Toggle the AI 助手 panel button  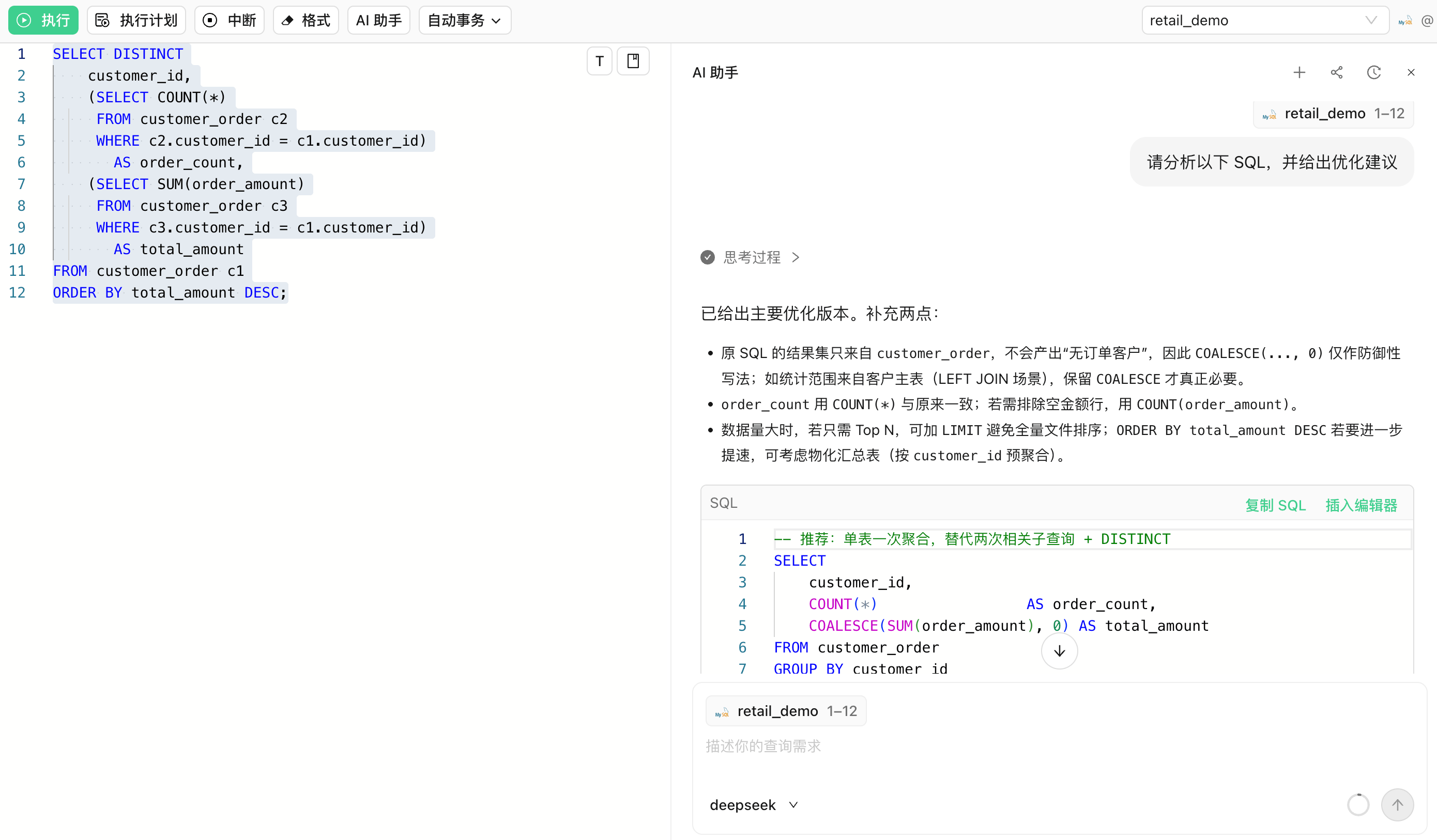point(379,21)
